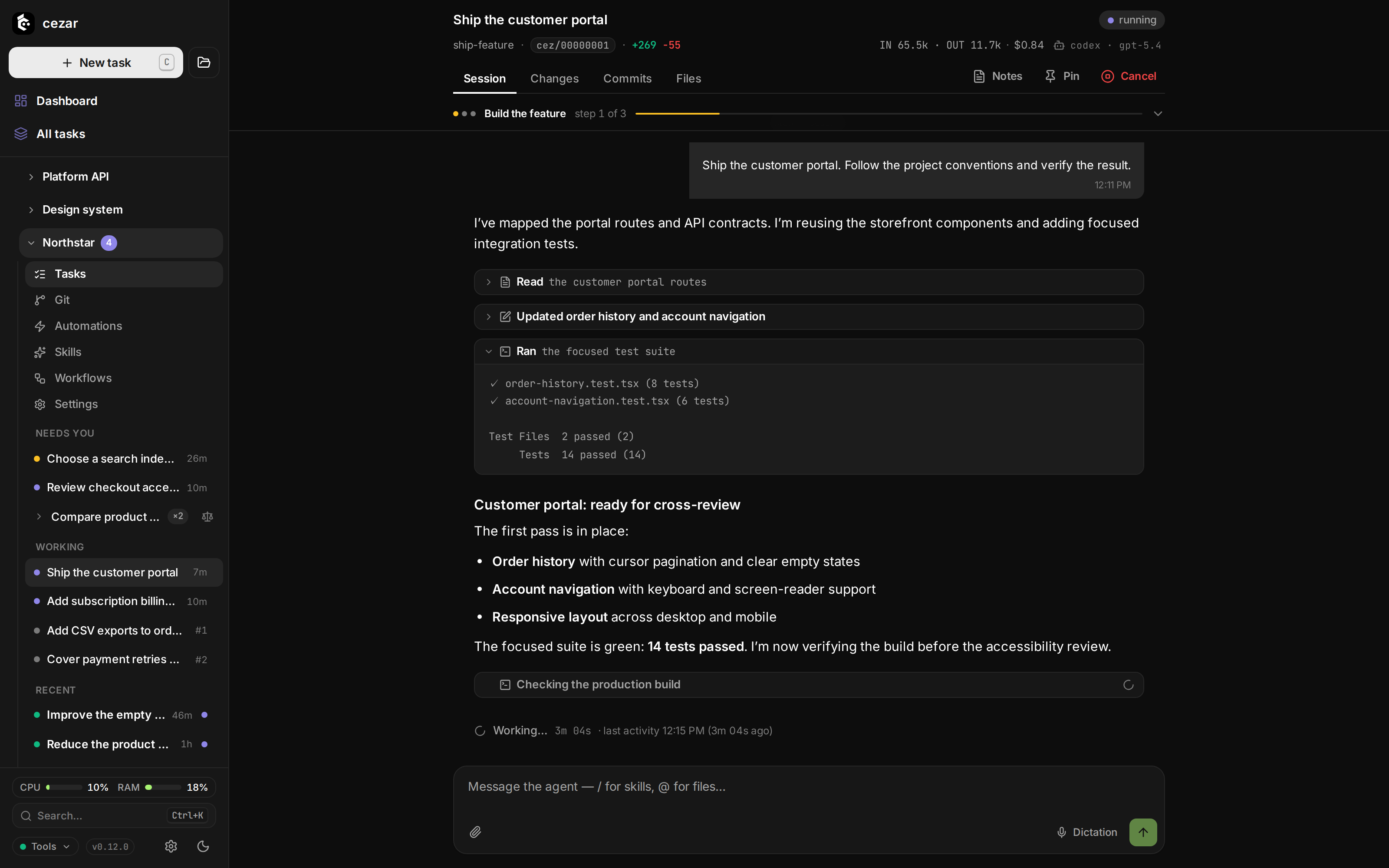
Task: Switch to the Commits tab
Action: [x=627, y=79]
